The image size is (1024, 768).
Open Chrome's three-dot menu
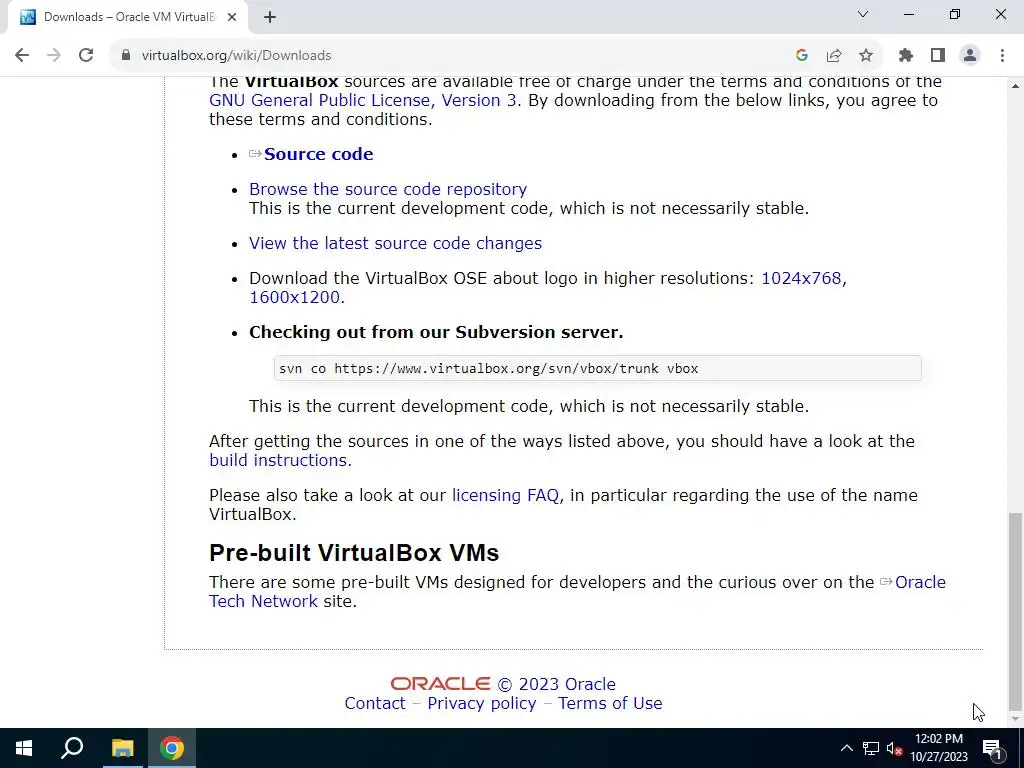pyautogui.click(x=1002, y=56)
